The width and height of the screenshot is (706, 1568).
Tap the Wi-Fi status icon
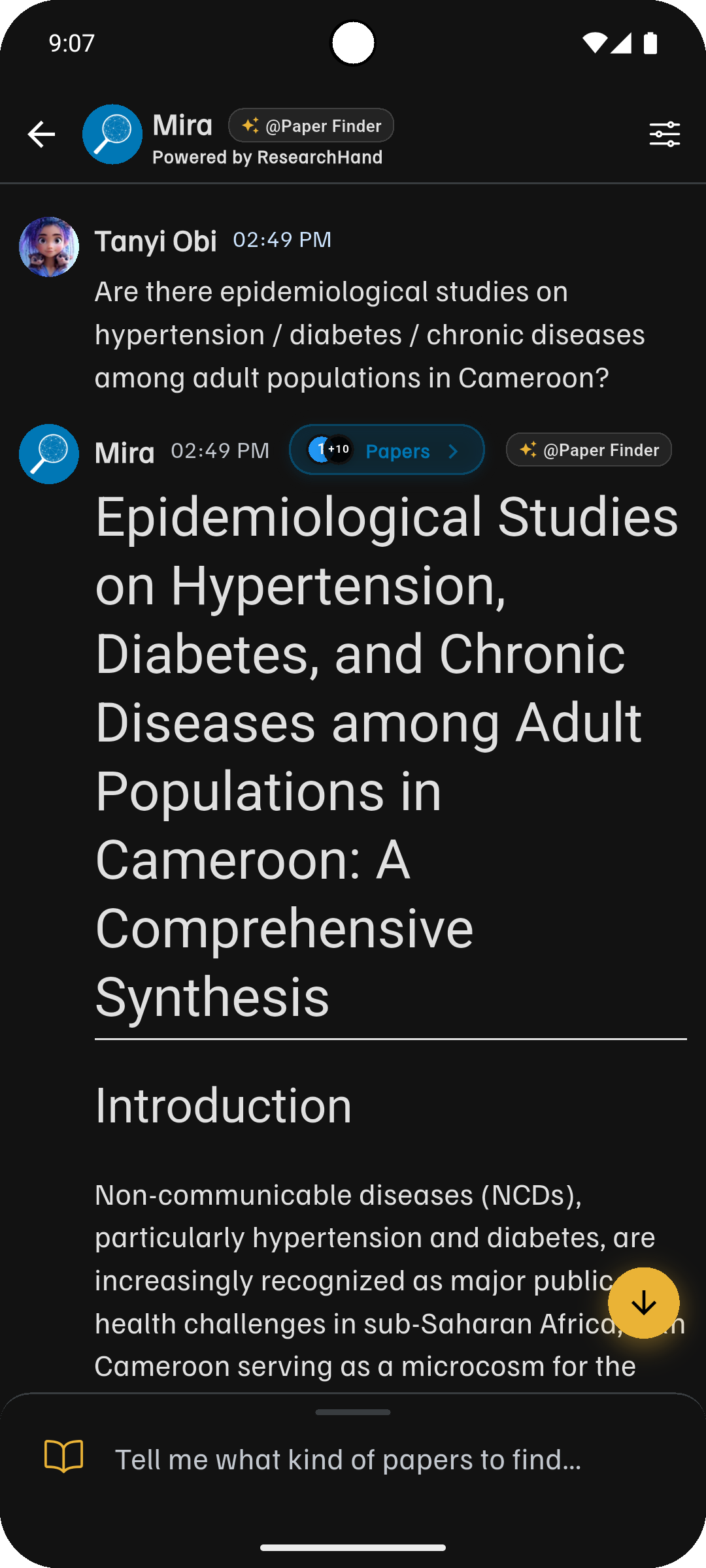594,43
